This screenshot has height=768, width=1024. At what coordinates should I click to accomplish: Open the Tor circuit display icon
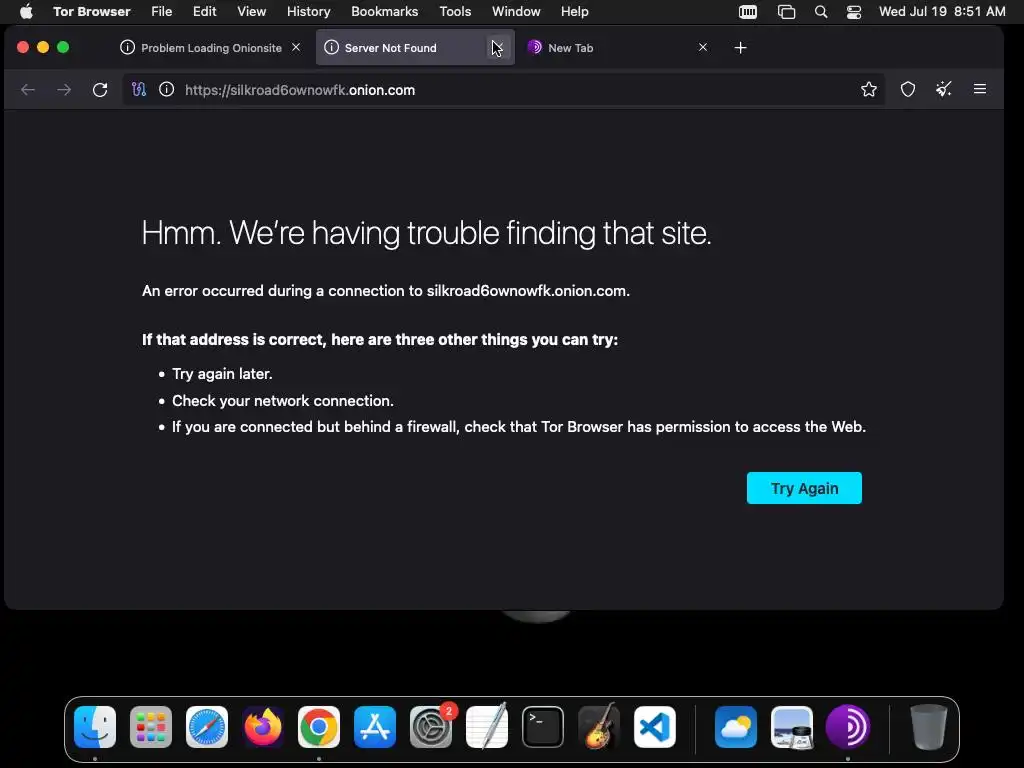coord(138,89)
